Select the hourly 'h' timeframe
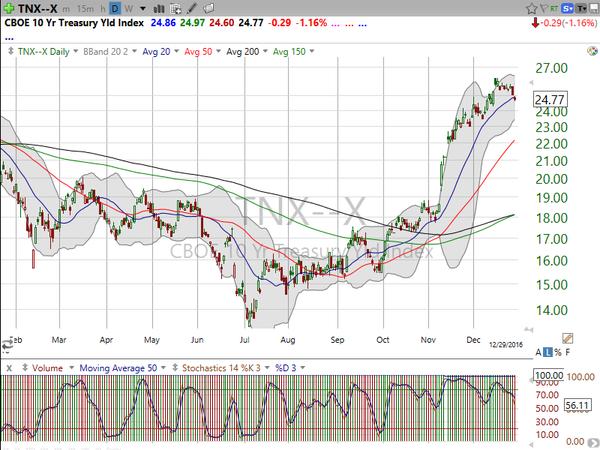Screen dimensions: 600x450 tap(103, 9)
